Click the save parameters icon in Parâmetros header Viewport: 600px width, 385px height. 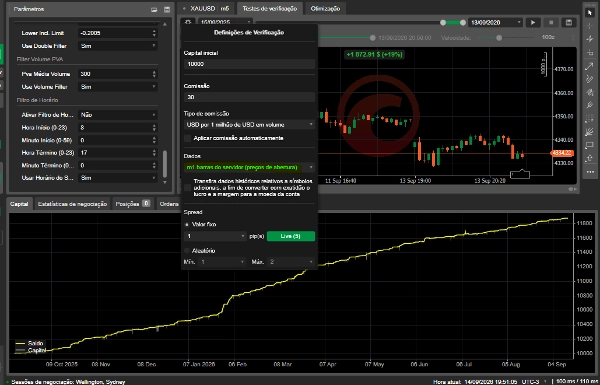pyautogui.click(x=167, y=9)
